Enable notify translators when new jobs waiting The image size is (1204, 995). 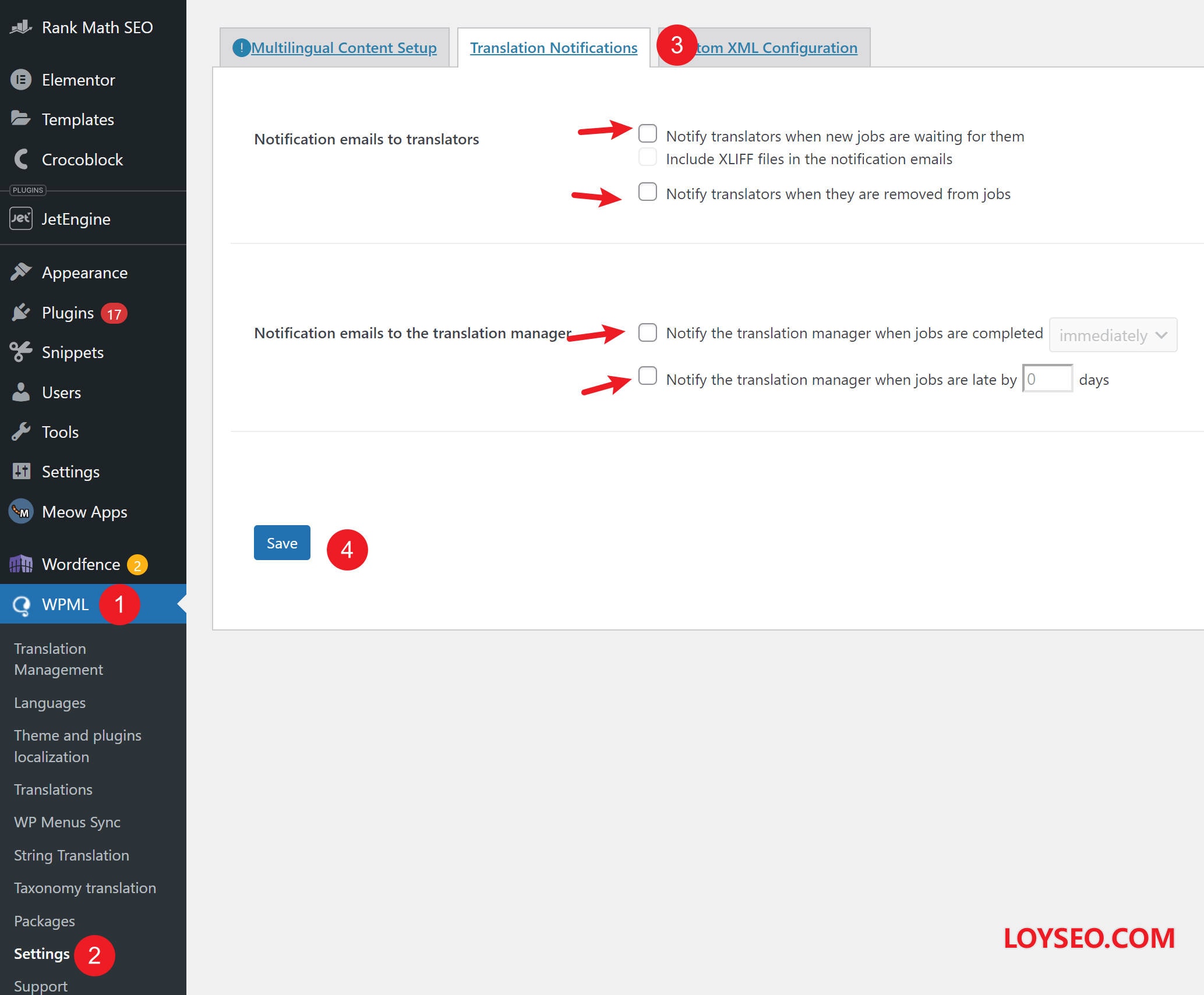coord(646,132)
